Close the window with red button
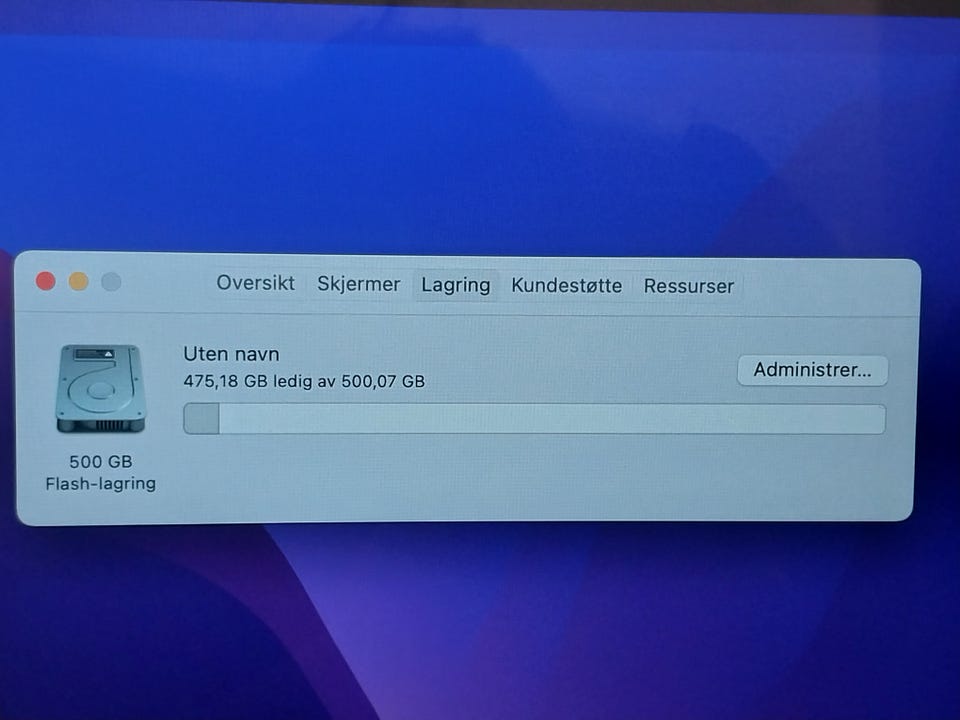 coord(46,281)
